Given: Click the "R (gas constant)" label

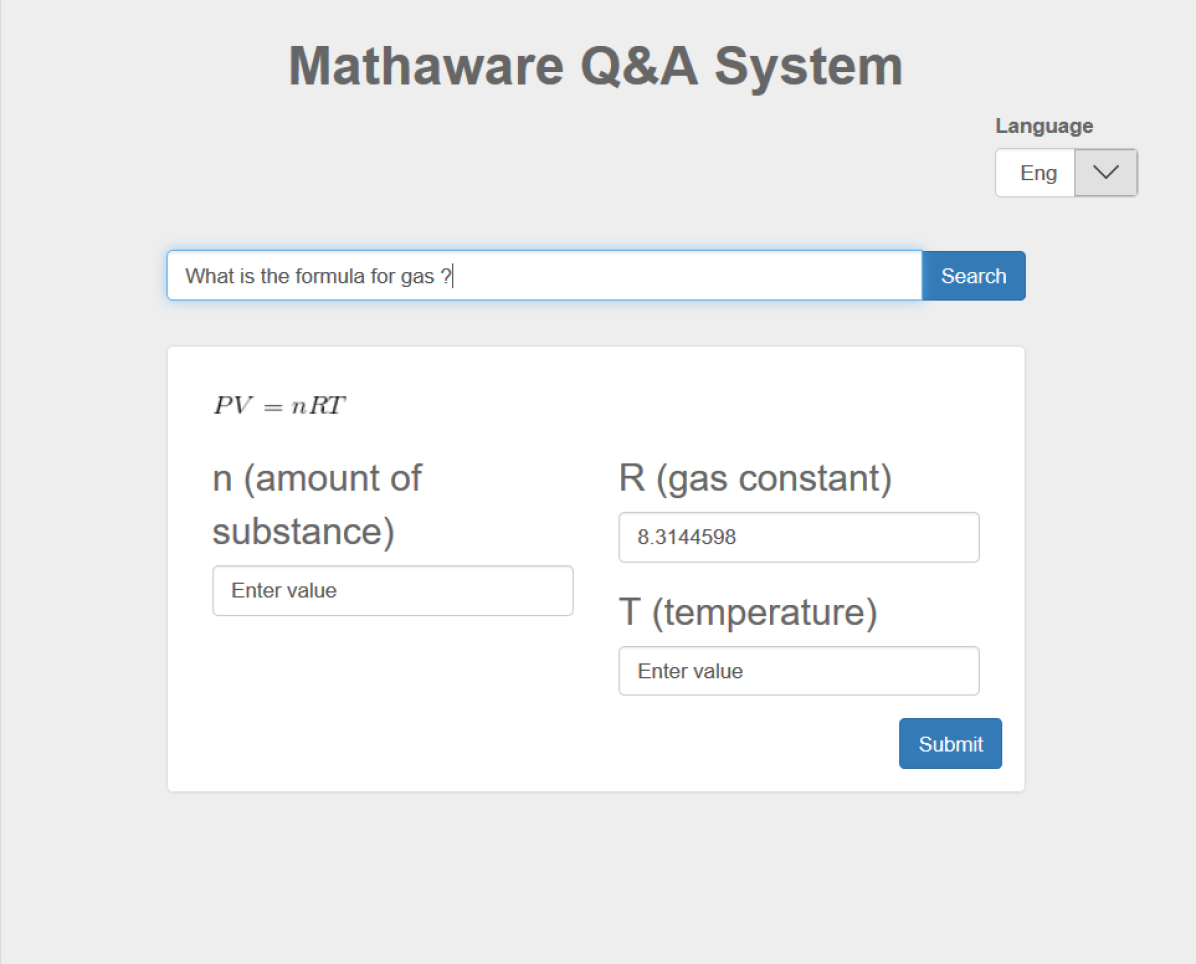Looking at the screenshot, I should [x=755, y=478].
